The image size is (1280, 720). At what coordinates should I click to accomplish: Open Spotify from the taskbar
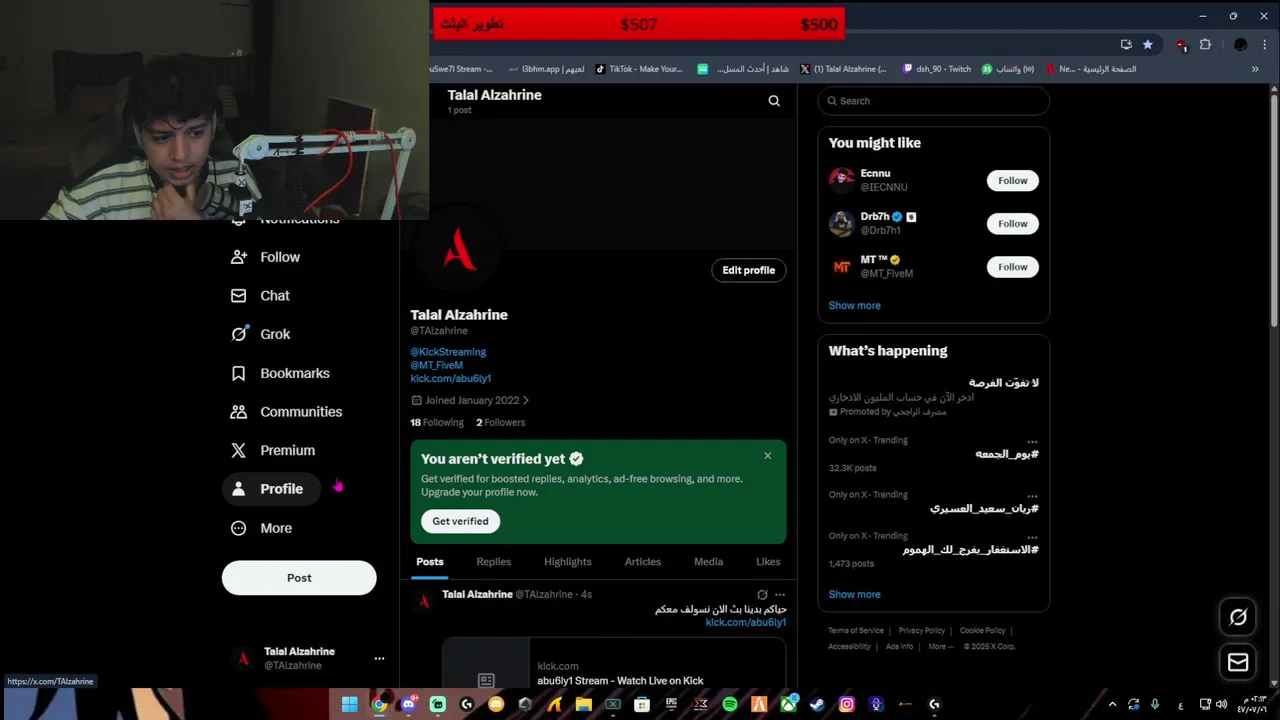(x=730, y=704)
